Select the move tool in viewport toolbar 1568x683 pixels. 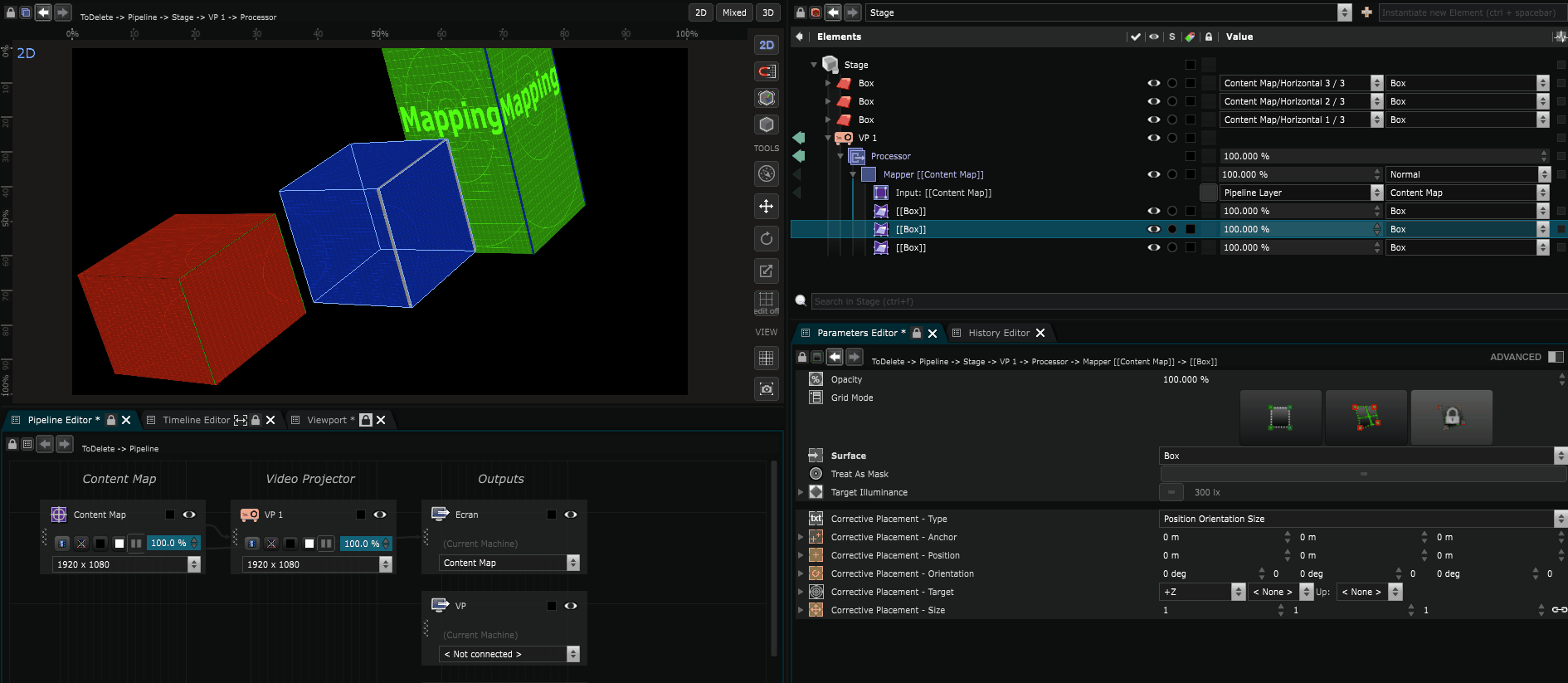click(x=767, y=207)
